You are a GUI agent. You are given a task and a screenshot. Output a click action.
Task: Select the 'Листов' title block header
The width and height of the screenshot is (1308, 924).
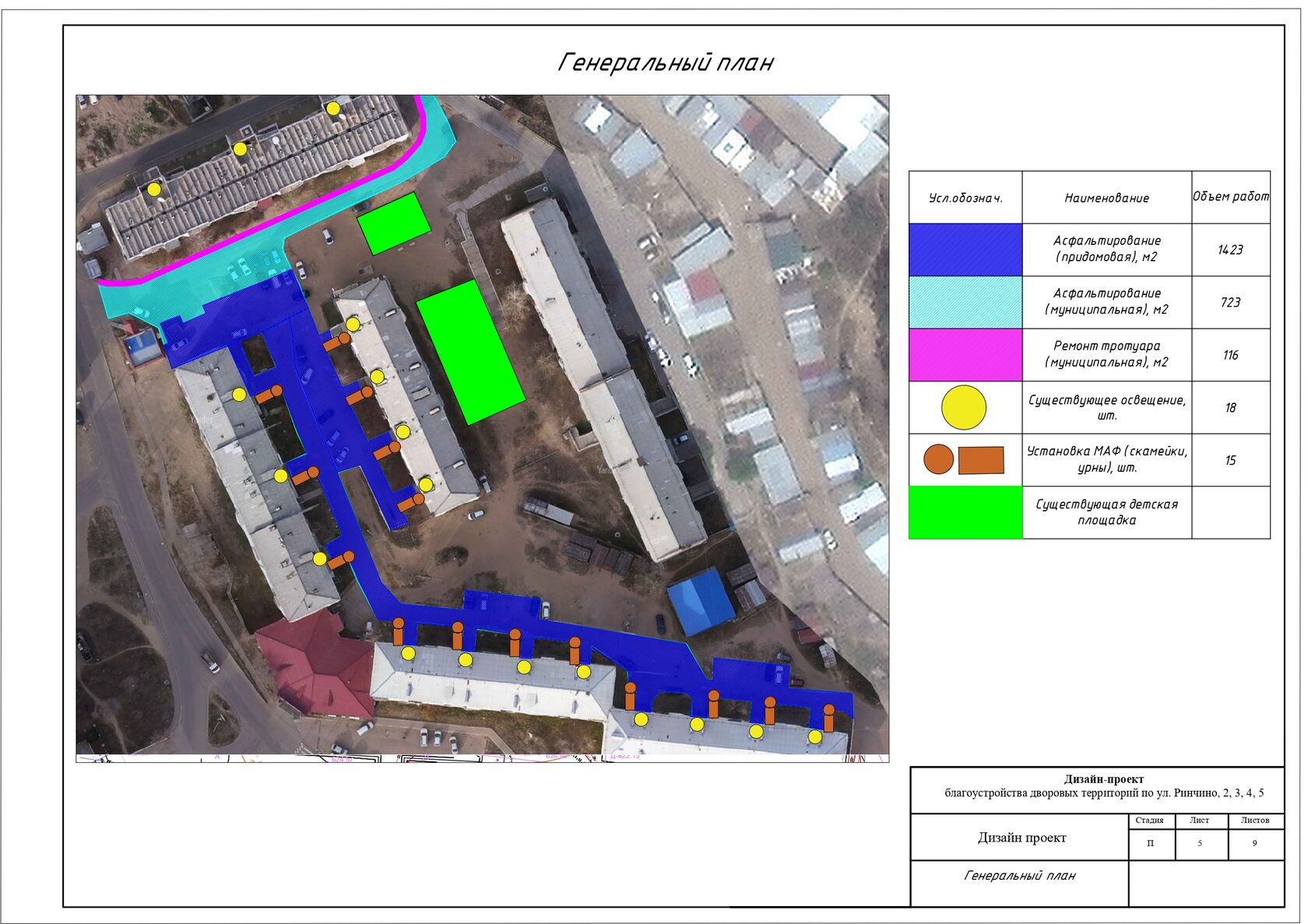pos(1254,820)
